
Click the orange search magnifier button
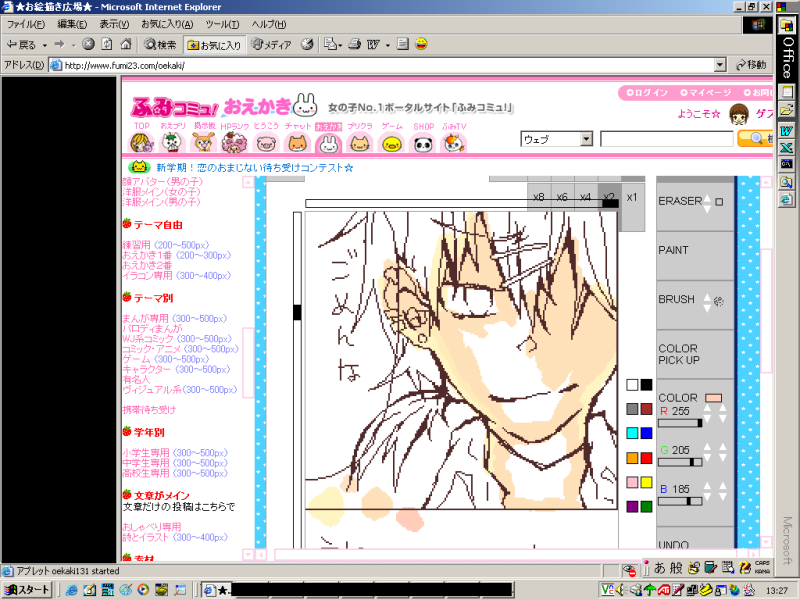(755, 138)
